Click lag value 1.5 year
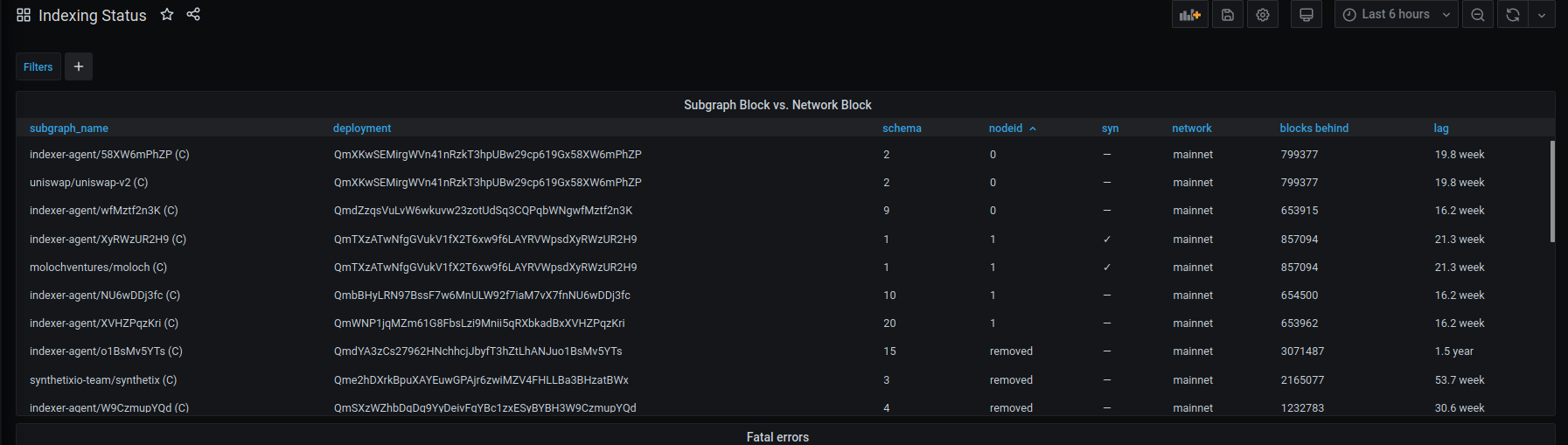1568x445 pixels. (x=1454, y=351)
